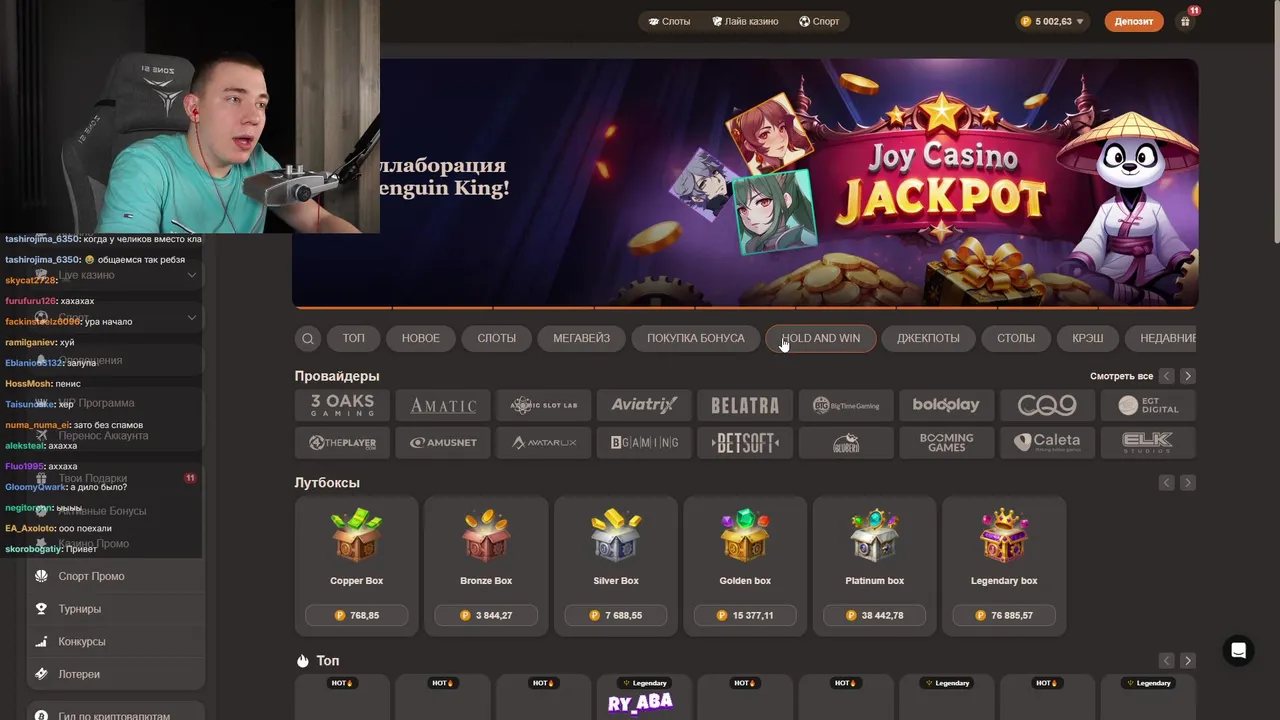The width and height of the screenshot is (1280, 720).
Task: Open the gift box icon in header
Action: pyautogui.click(x=1185, y=21)
